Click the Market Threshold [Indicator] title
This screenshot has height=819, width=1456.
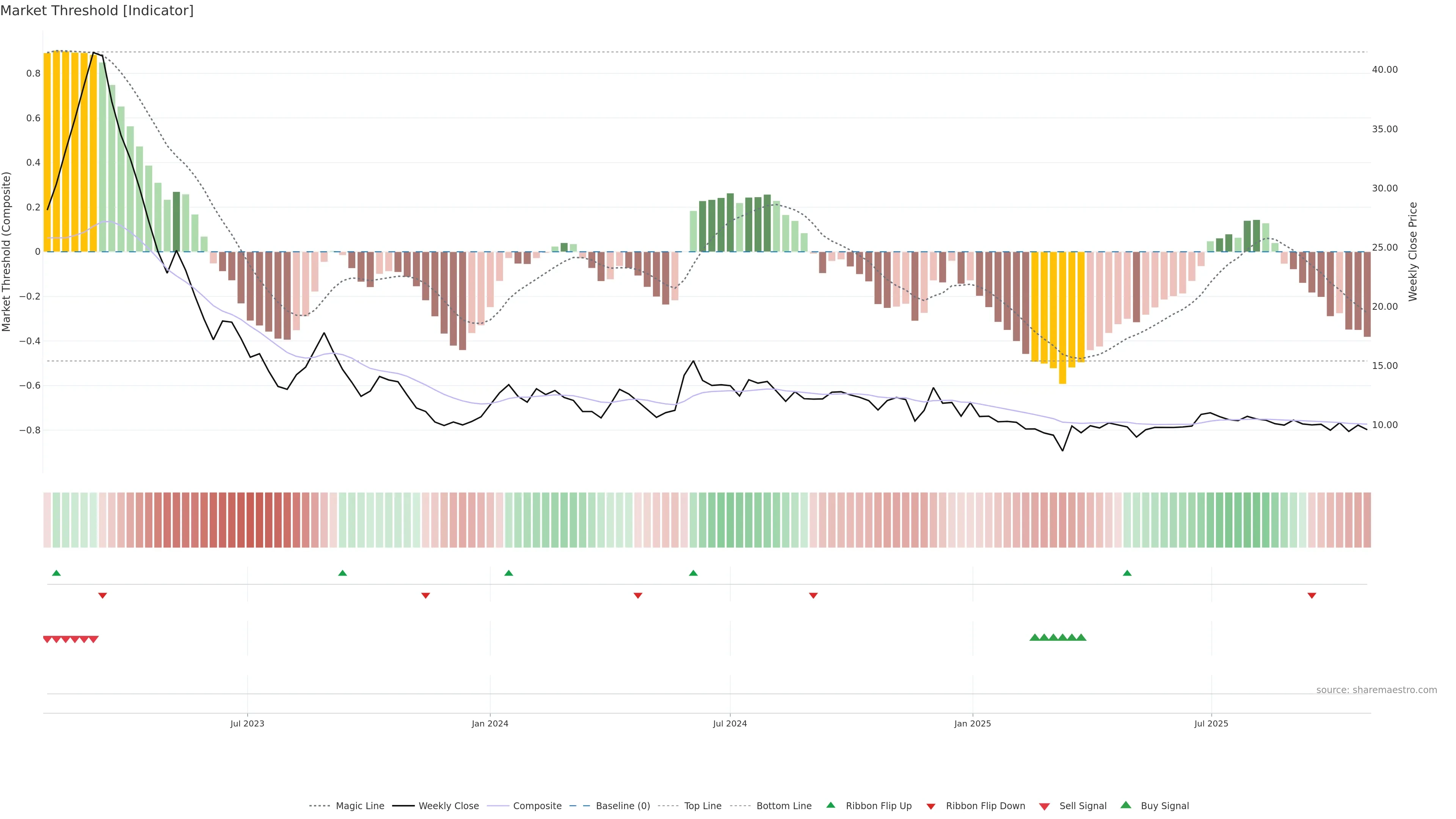[x=97, y=11]
